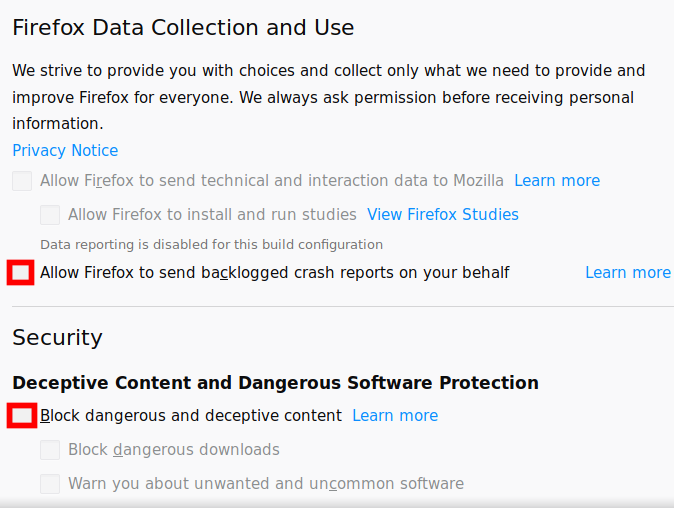Image resolution: width=674 pixels, height=508 pixels.
Task: Click the "Data reporting is disabled" note text
Action: 212,244
